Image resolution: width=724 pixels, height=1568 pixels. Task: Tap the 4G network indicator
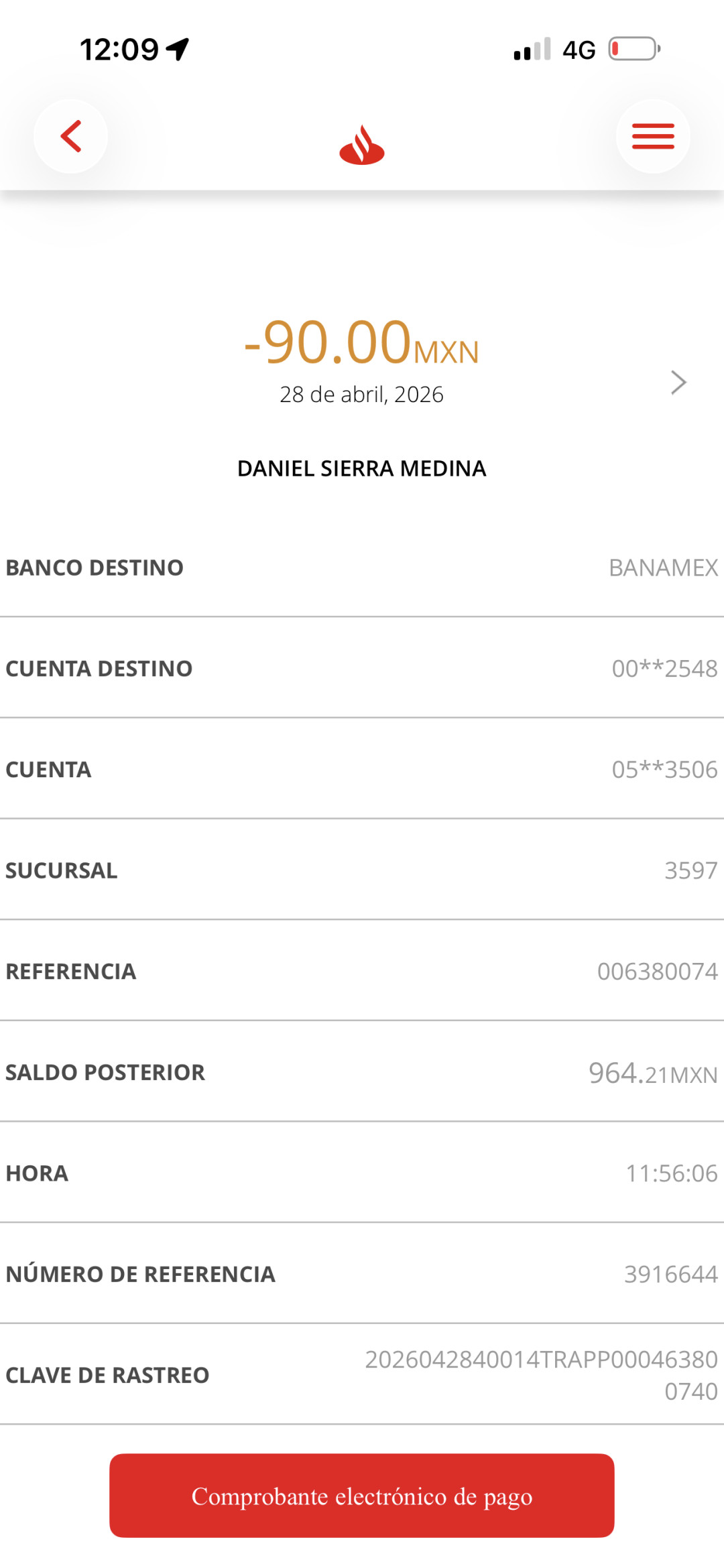pos(579,50)
